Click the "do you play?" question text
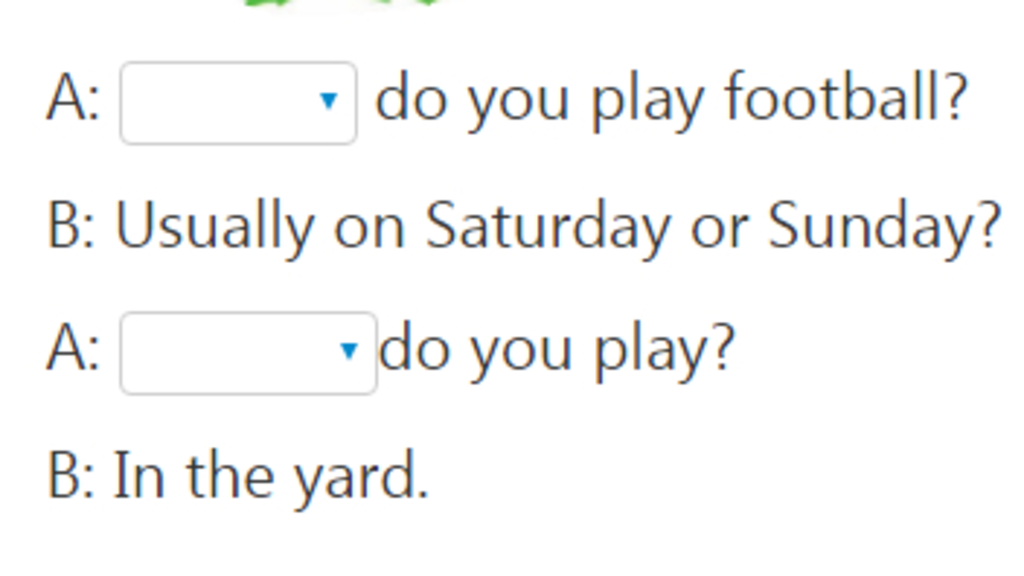Viewport: 1024px width, 576px height. point(557,351)
